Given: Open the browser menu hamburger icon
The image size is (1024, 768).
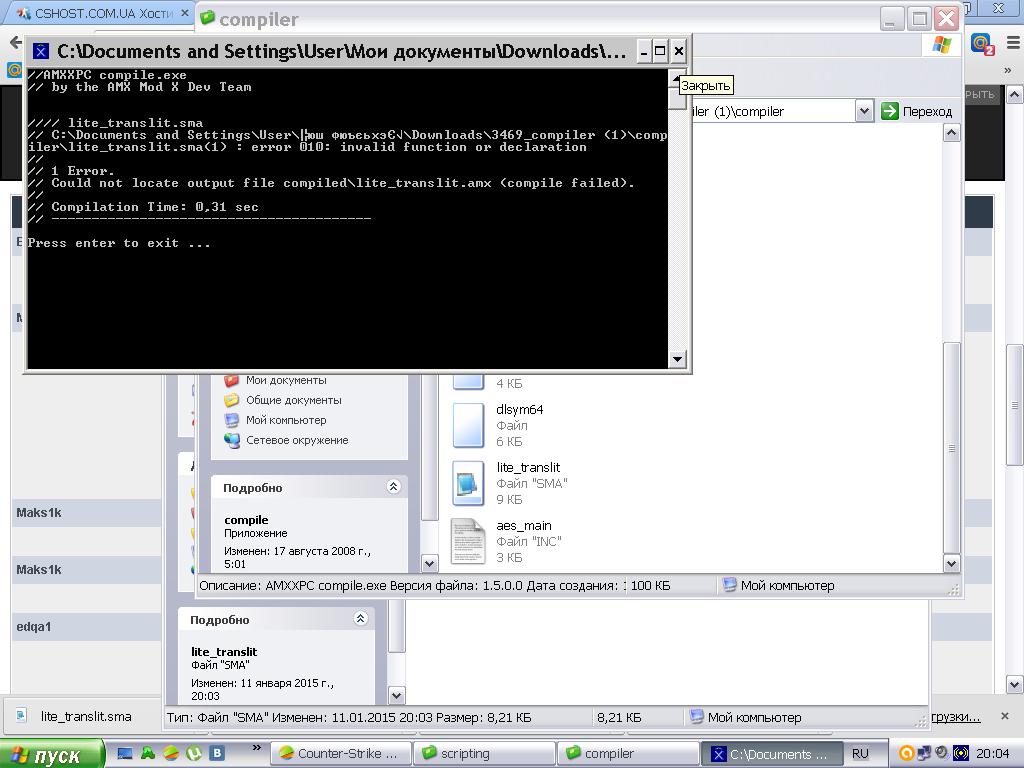Looking at the screenshot, I should [x=1014, y=43].
